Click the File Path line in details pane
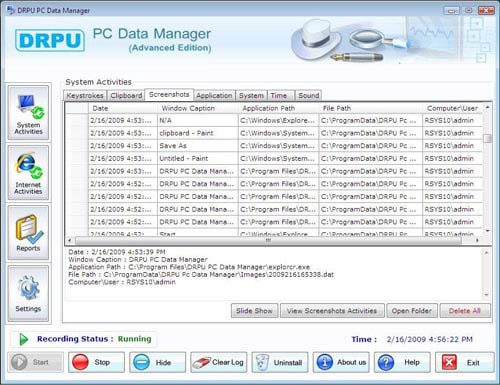 pos(201,275)
